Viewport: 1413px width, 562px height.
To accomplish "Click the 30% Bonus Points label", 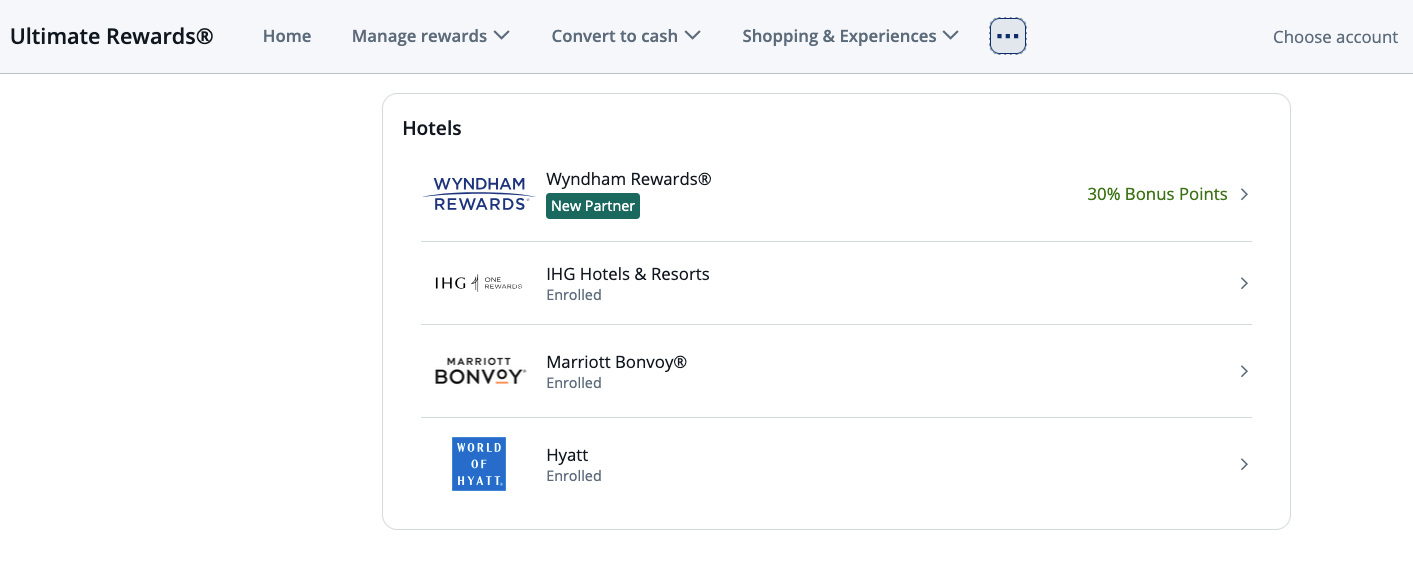I will 1157,194.
